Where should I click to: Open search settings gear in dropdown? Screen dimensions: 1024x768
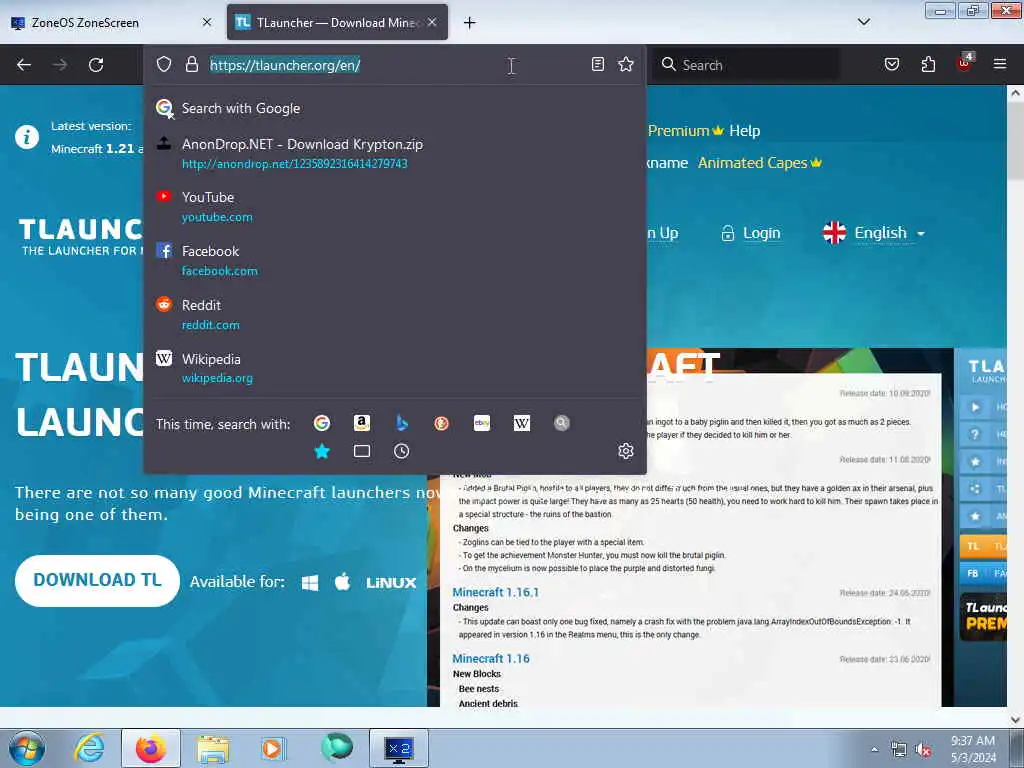[626, 451]
